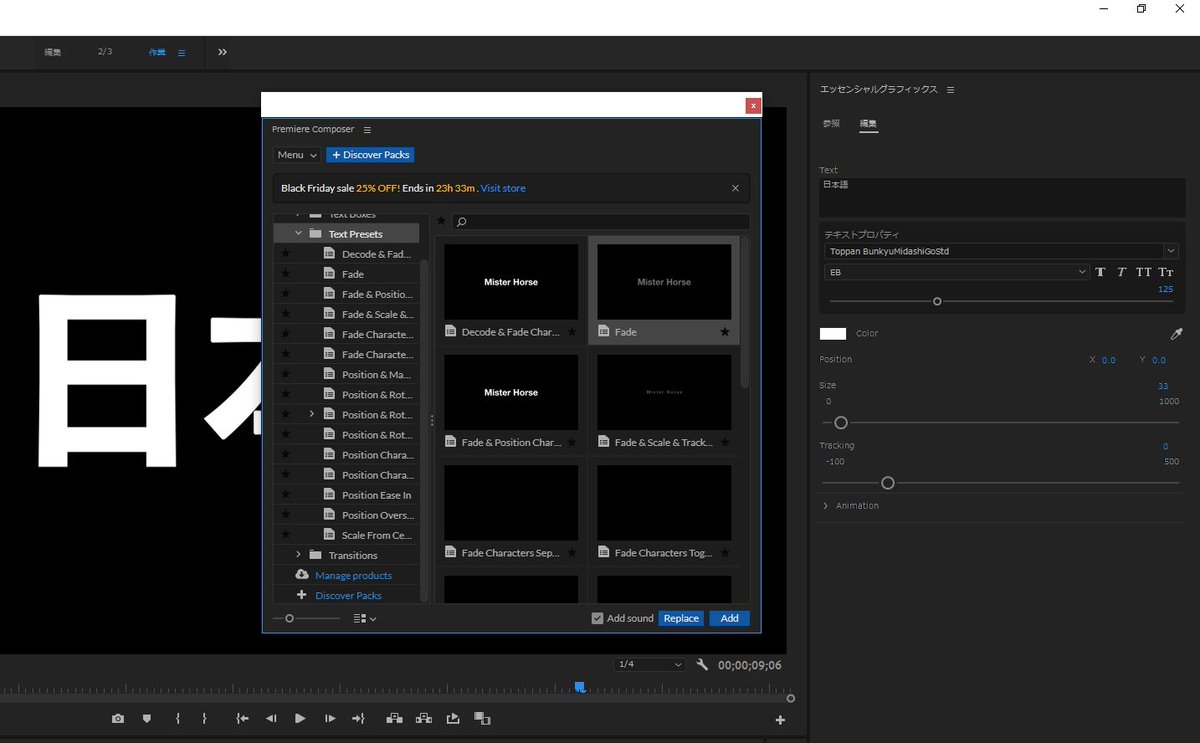Click the Go to In point icon
Screen dimensions: 1200x743
coord(242,718)
